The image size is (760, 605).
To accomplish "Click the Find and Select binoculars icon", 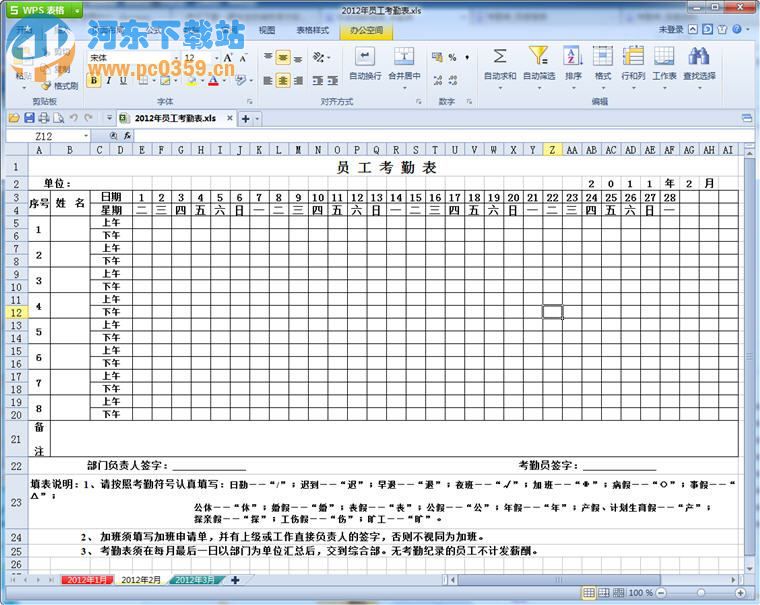I will tap(699, 56).
